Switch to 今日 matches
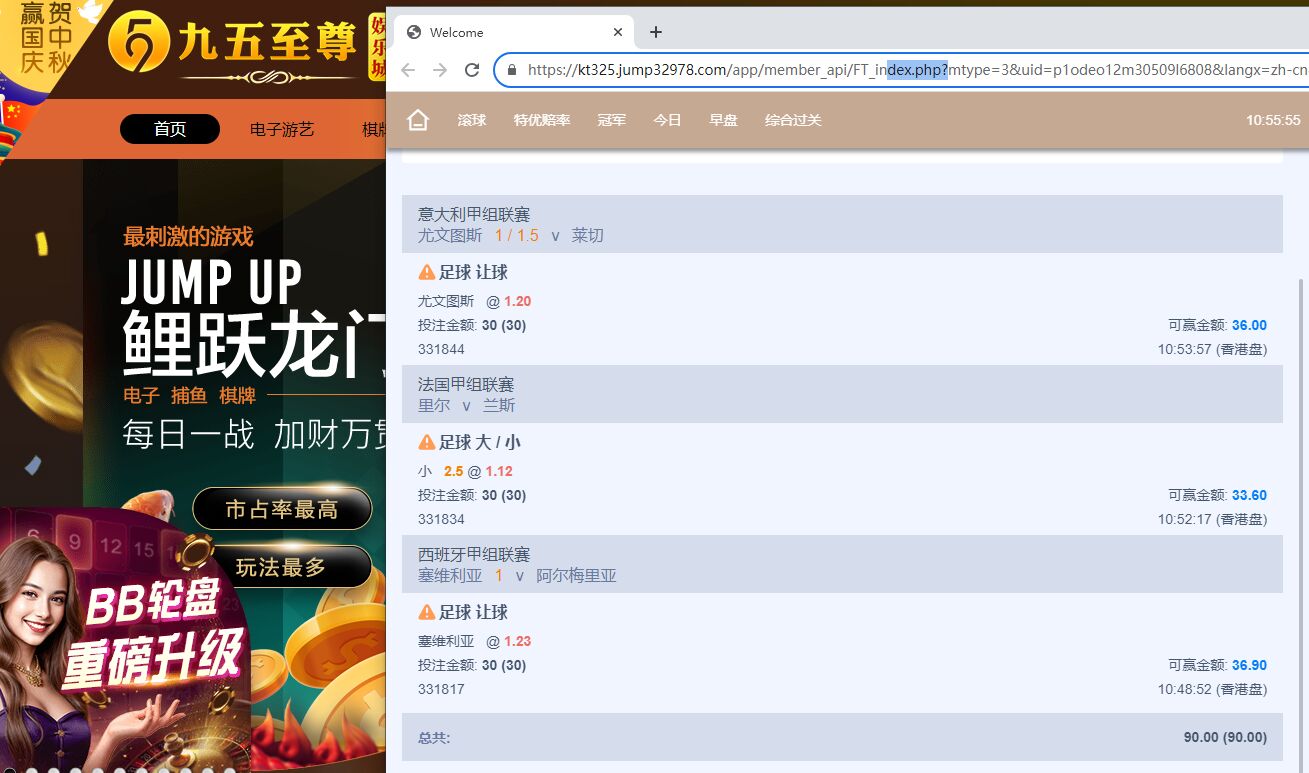Image resolution: width=1309 pixels, height=773 pixels. (667, 120)
